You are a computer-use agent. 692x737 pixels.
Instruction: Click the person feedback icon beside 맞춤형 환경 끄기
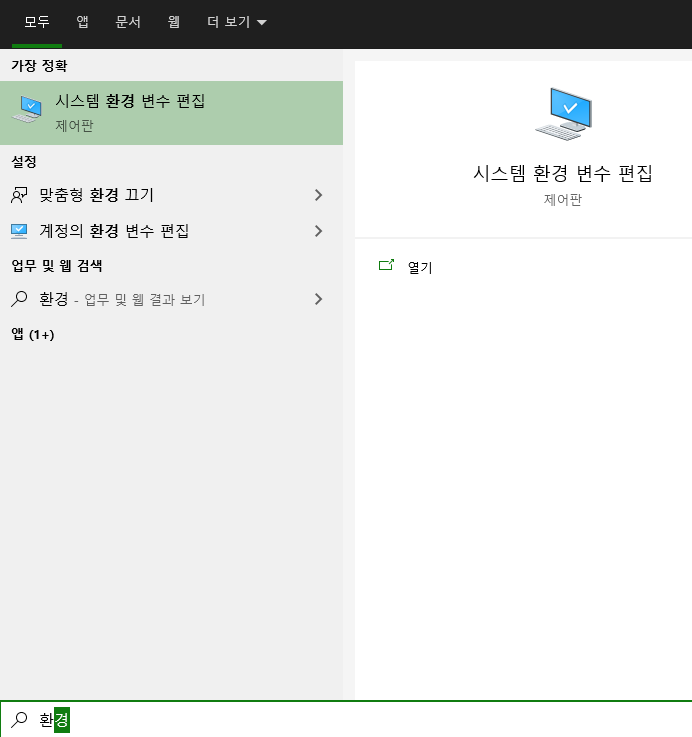[x=19, y=195]
